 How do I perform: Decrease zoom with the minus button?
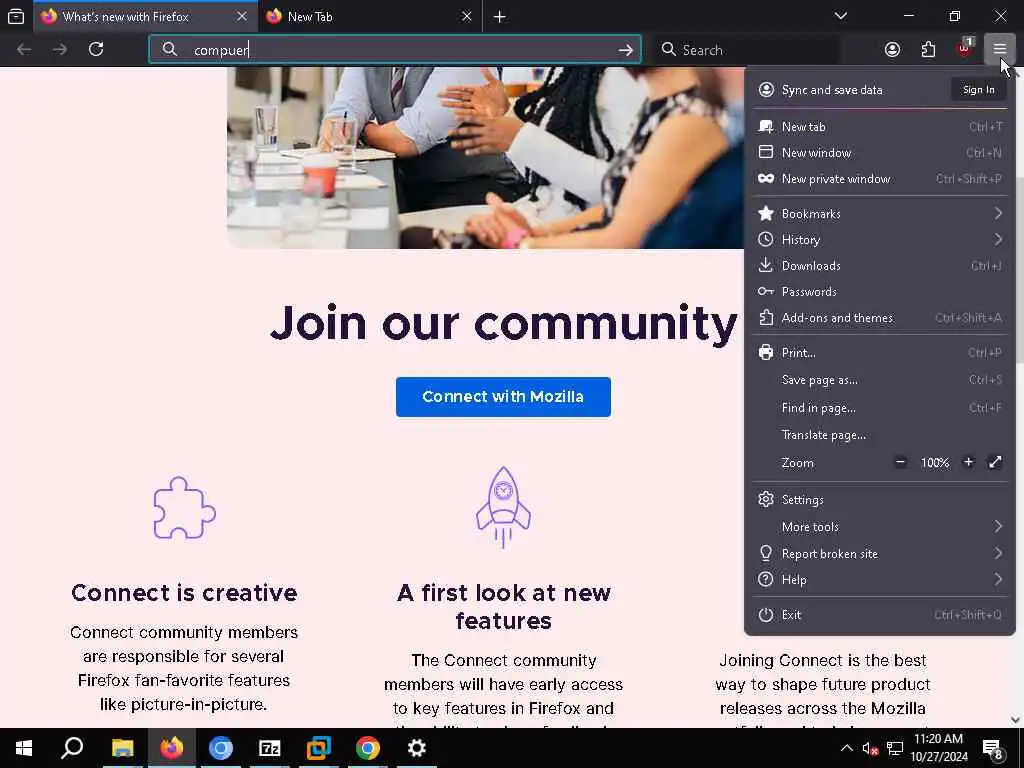pos(900,462)
